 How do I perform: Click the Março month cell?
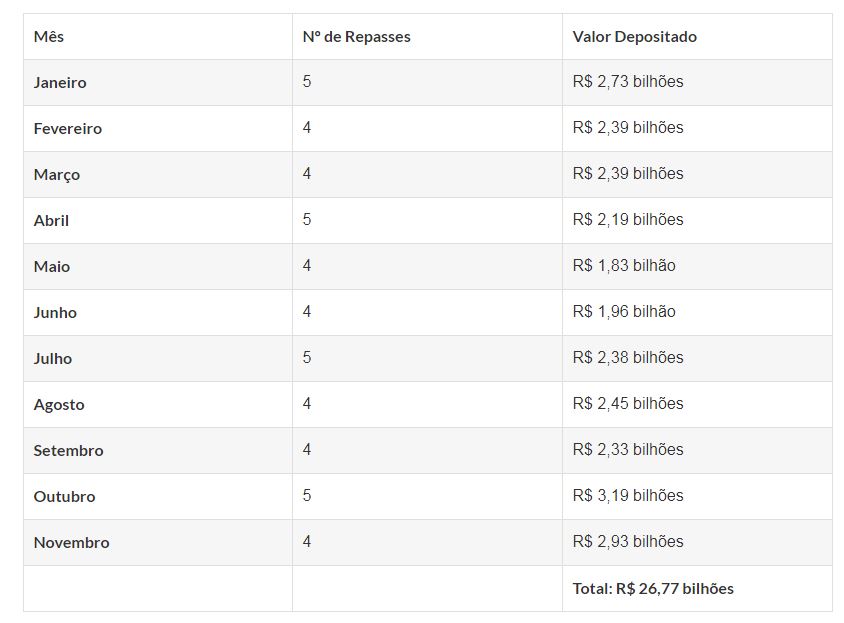click(56, 175)
